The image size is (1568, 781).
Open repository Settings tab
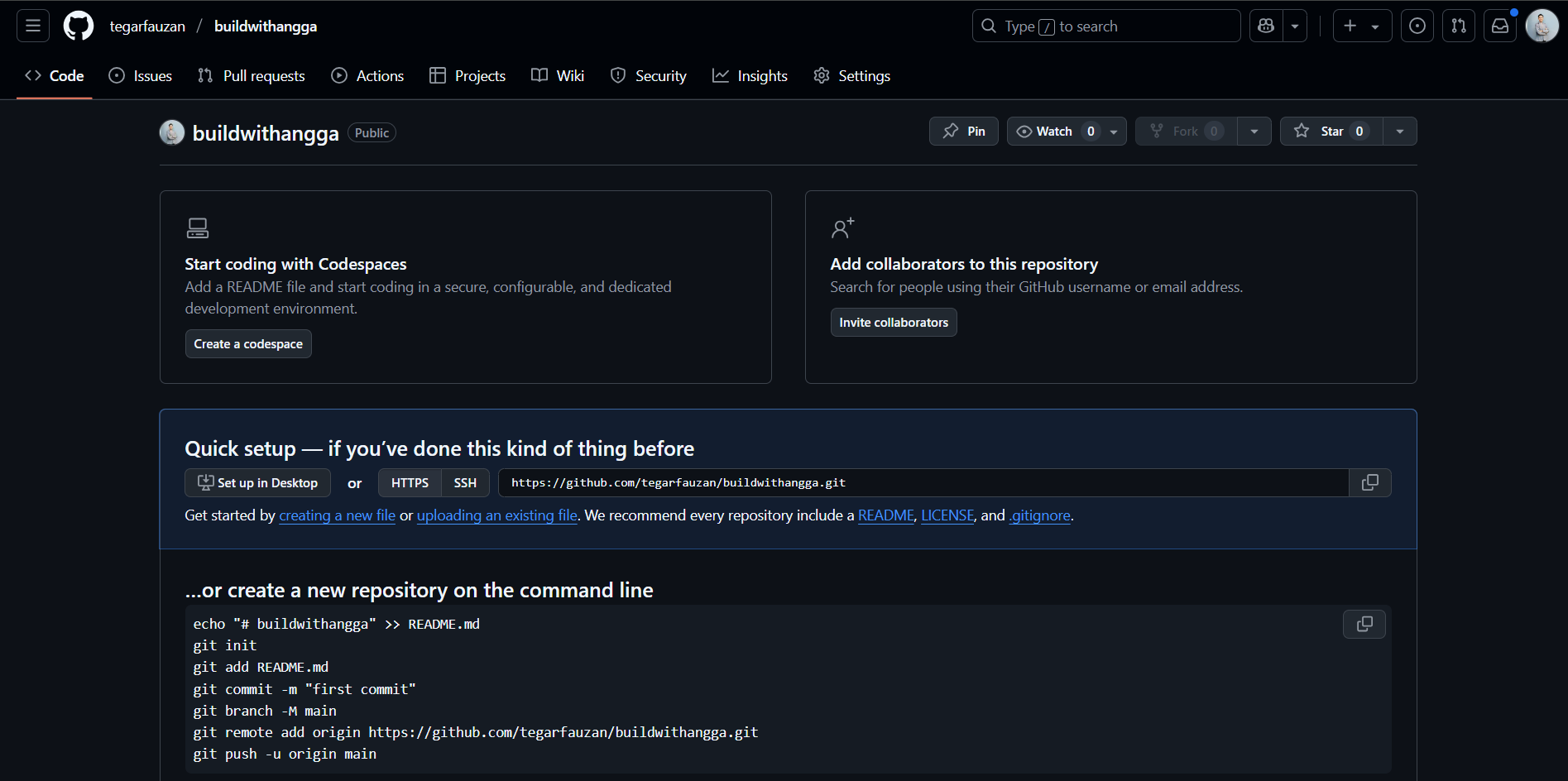[x=852, y=75]
